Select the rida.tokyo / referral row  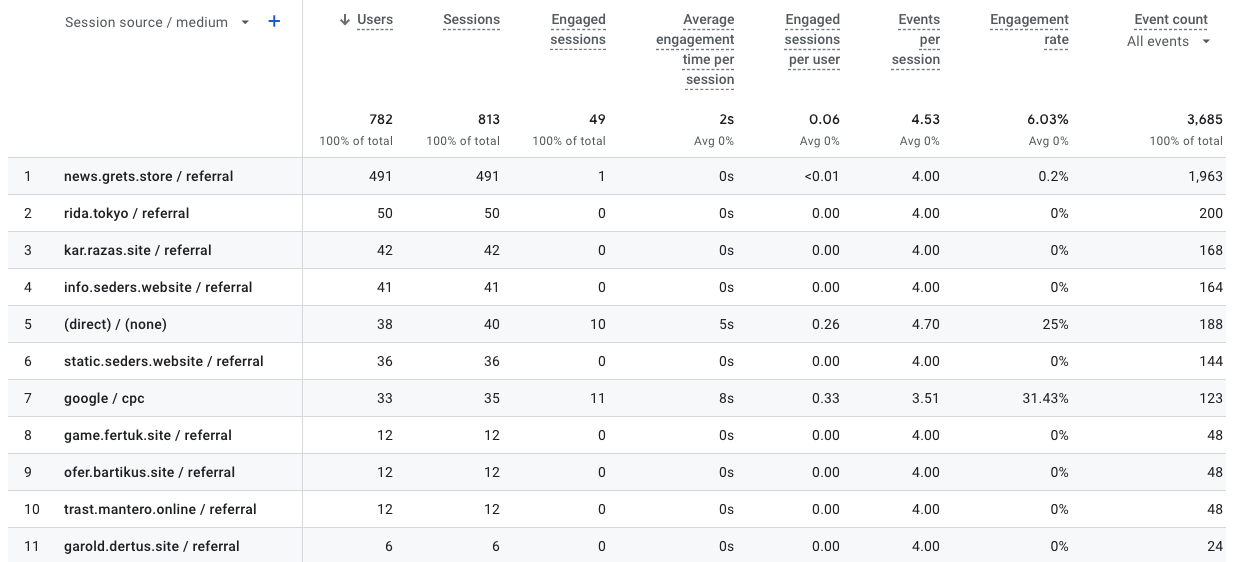[126, 214]
